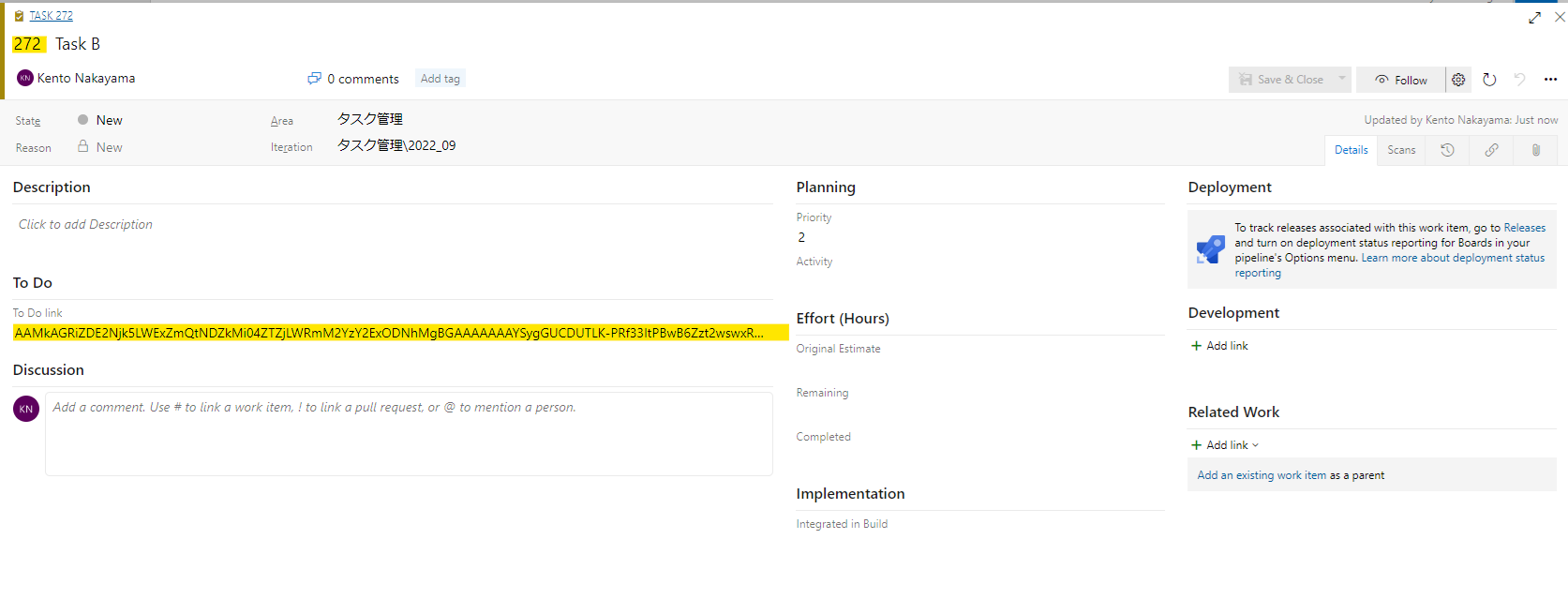
Task: Click the Follow button
Action: click(x=1401, y=80)
